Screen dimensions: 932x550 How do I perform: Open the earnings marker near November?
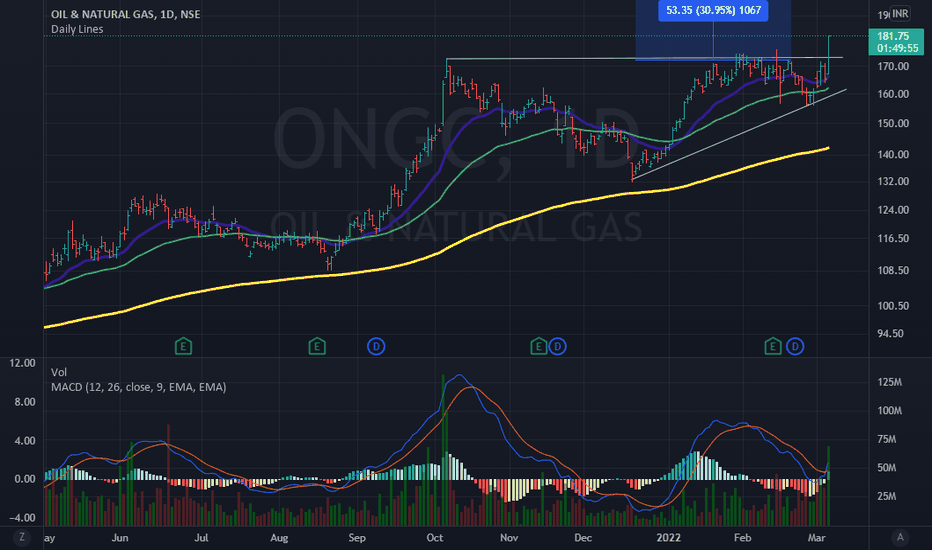tap(539, 346)
